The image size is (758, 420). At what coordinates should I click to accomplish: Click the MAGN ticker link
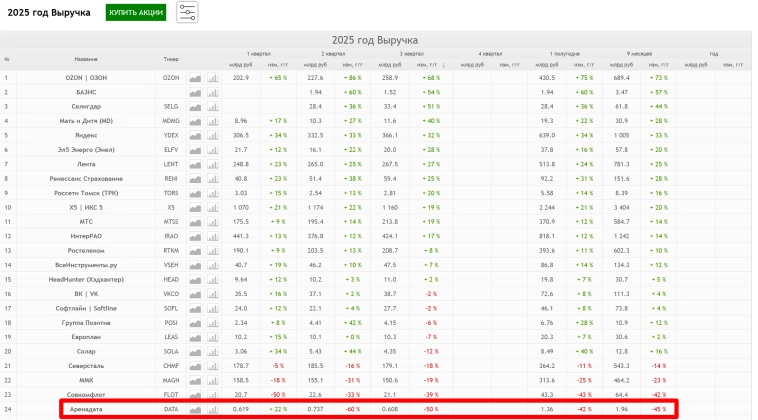pyautogui.click(x=171, y=380)
